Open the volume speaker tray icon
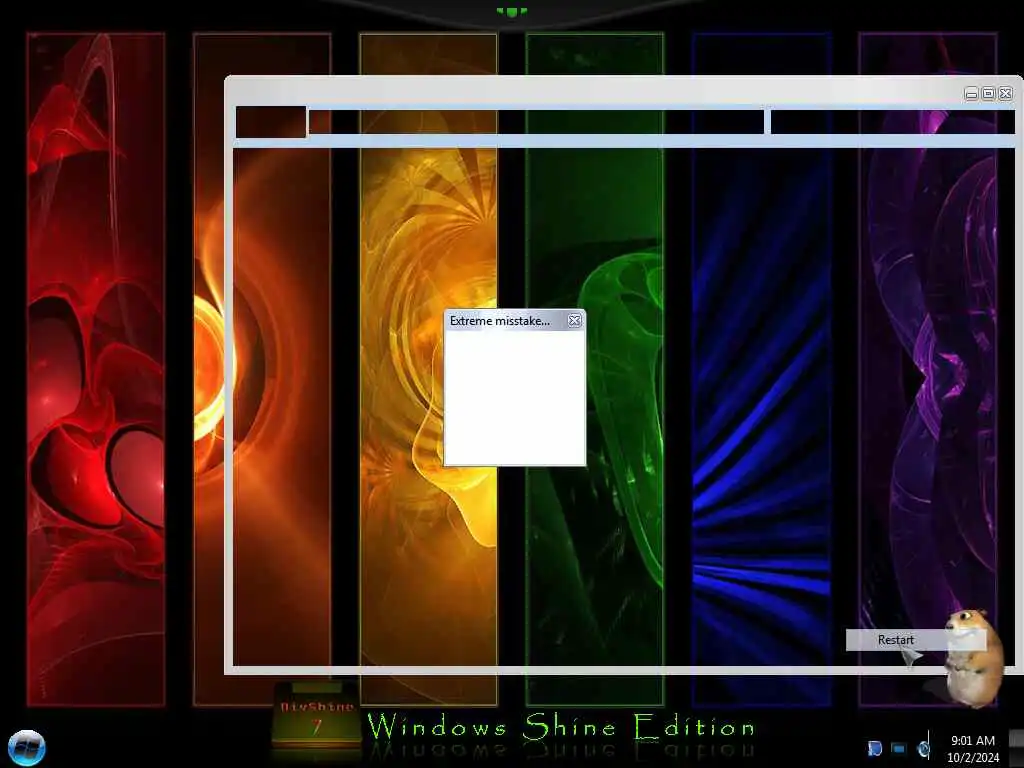Image resolution: width=1024 pixels, height=768 pixels. tap(924, 748)
